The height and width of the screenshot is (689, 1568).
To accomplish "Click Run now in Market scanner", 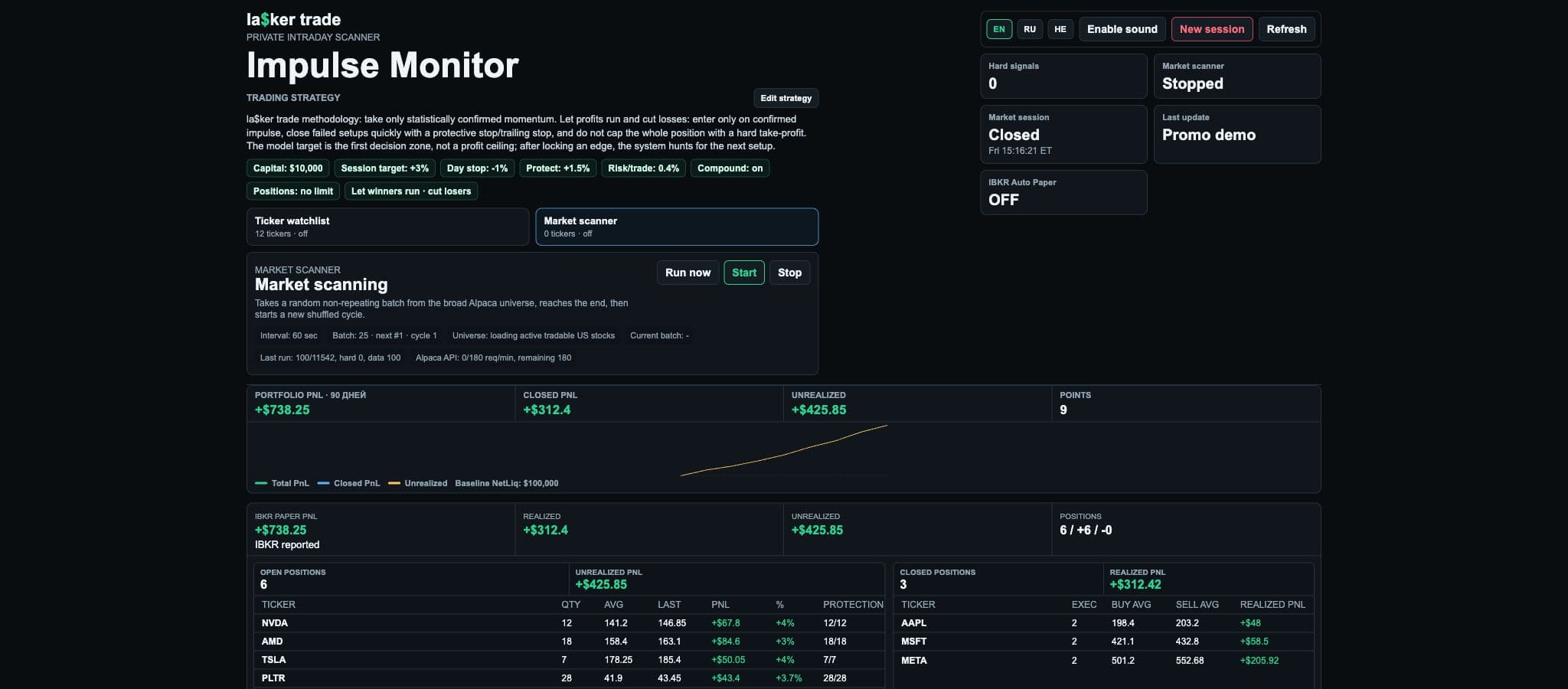I will point(688,273).
